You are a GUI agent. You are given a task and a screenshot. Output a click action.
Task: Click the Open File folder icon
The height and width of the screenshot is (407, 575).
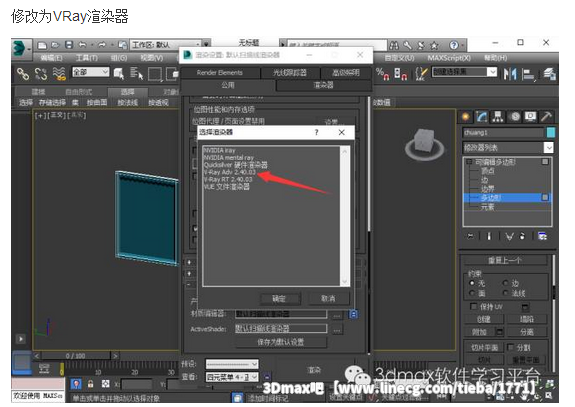pos(55,45)
